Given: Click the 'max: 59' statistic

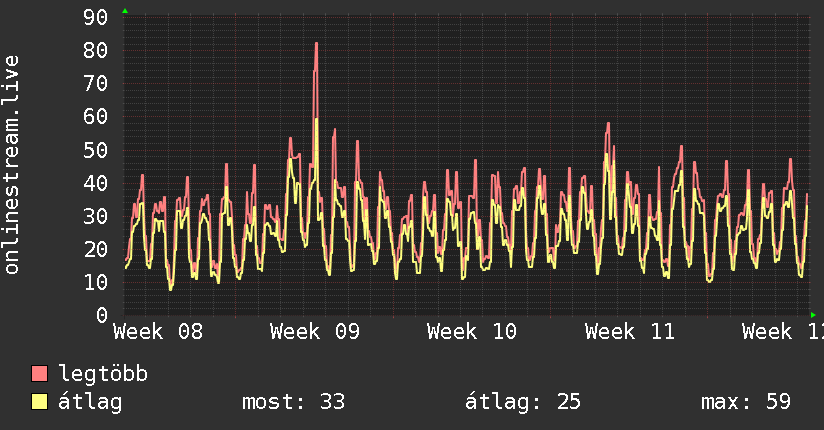Looking at the screenshot, I should pyautogui.click(x=746, y=402).
